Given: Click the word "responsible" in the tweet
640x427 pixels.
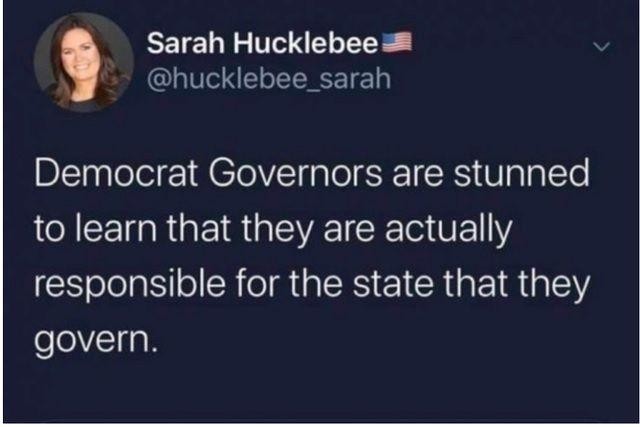Looking at the screenshot, I should click(x=130, y=285).
